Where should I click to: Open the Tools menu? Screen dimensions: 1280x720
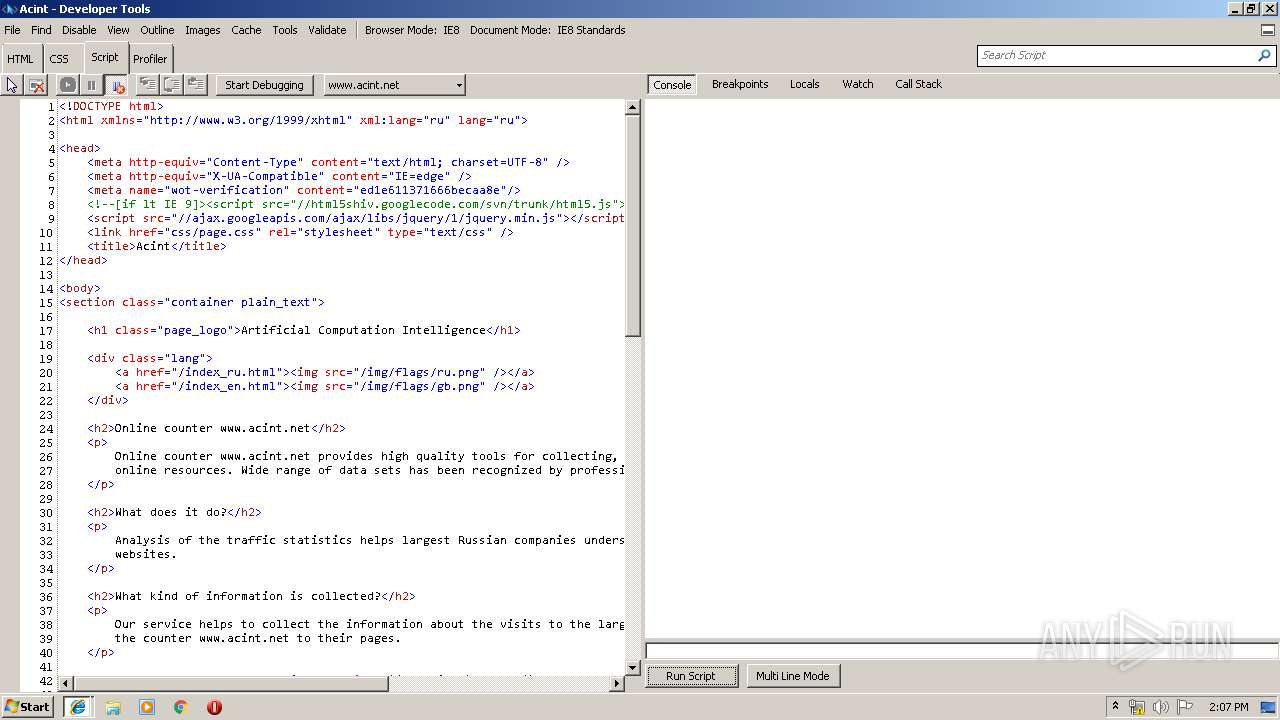click(285, 30)
